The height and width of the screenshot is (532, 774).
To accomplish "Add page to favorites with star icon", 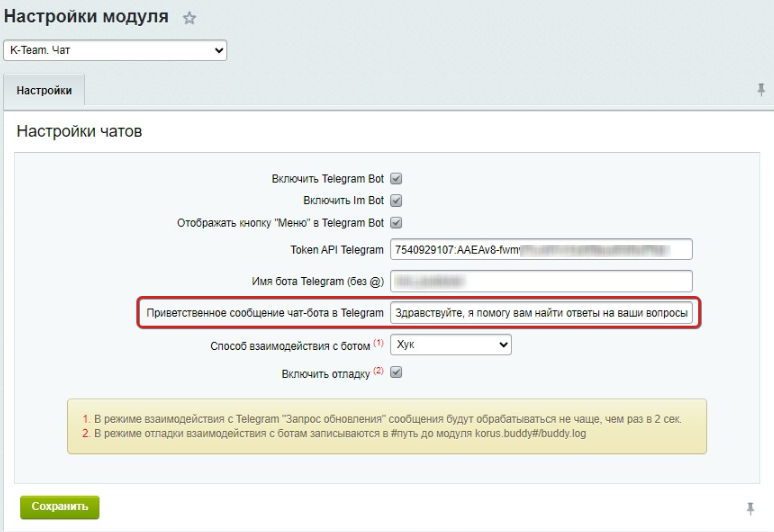I will 189,18.
